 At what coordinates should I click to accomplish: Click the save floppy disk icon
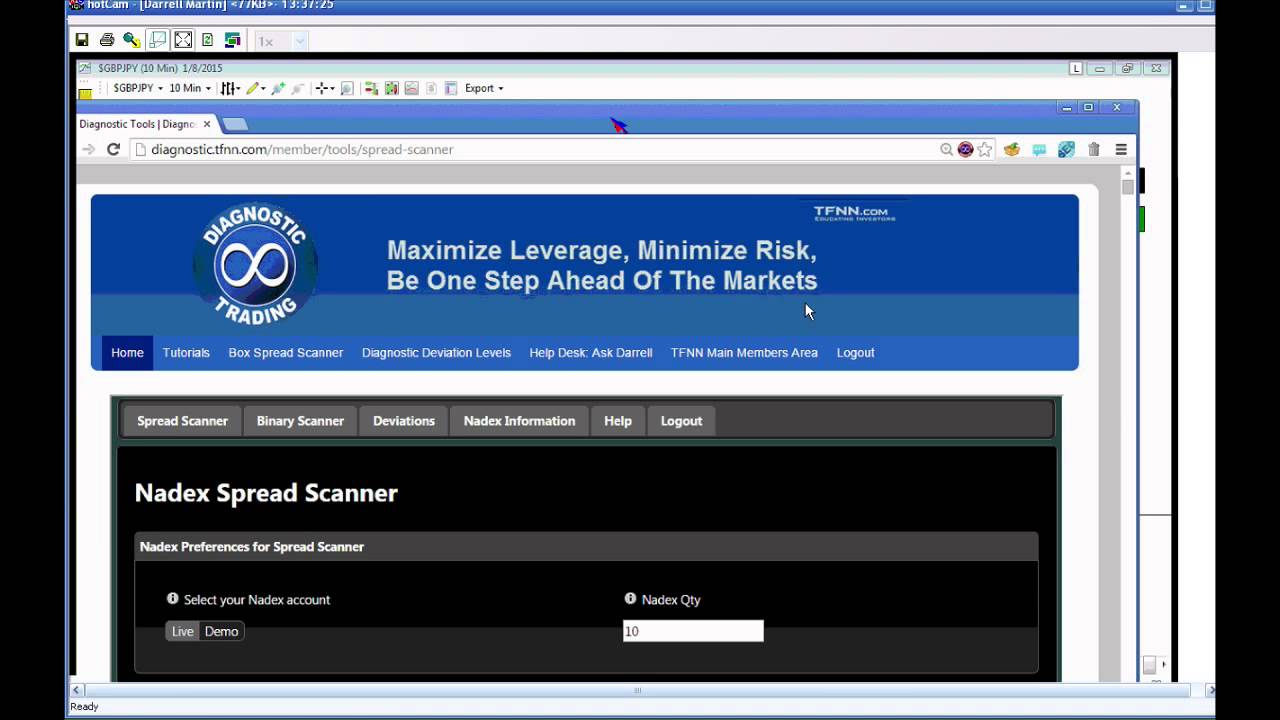click(x=82, y=40)
